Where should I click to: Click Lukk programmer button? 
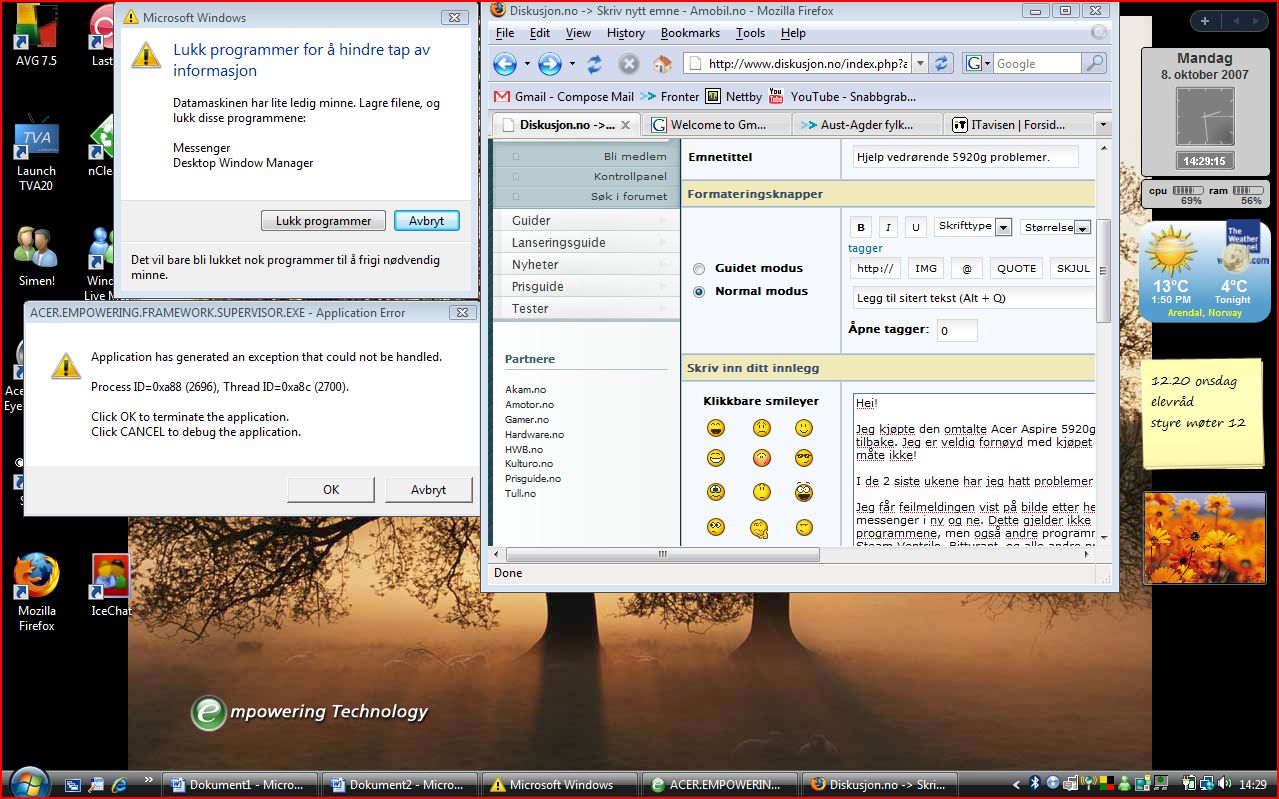(323, 221)
